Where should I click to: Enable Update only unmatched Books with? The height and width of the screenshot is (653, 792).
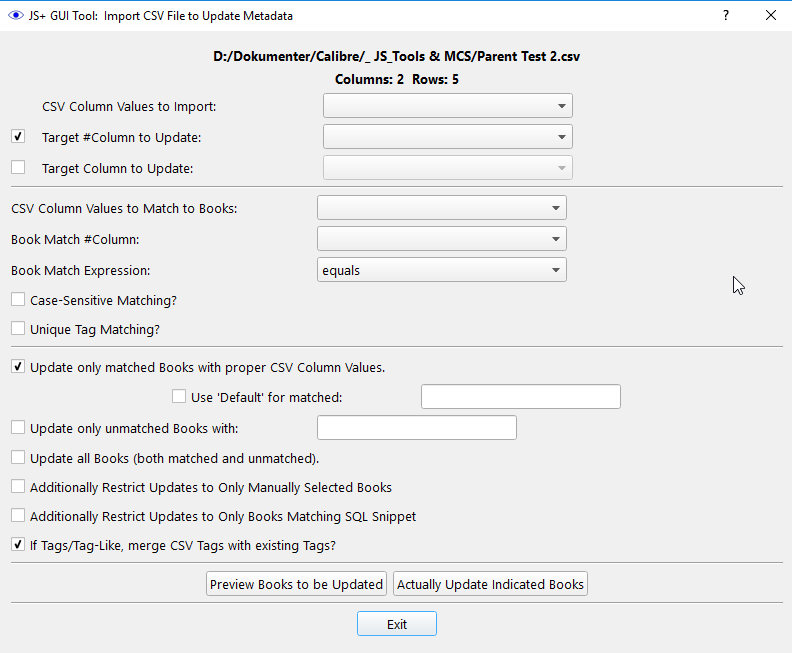tap(18, 428)
